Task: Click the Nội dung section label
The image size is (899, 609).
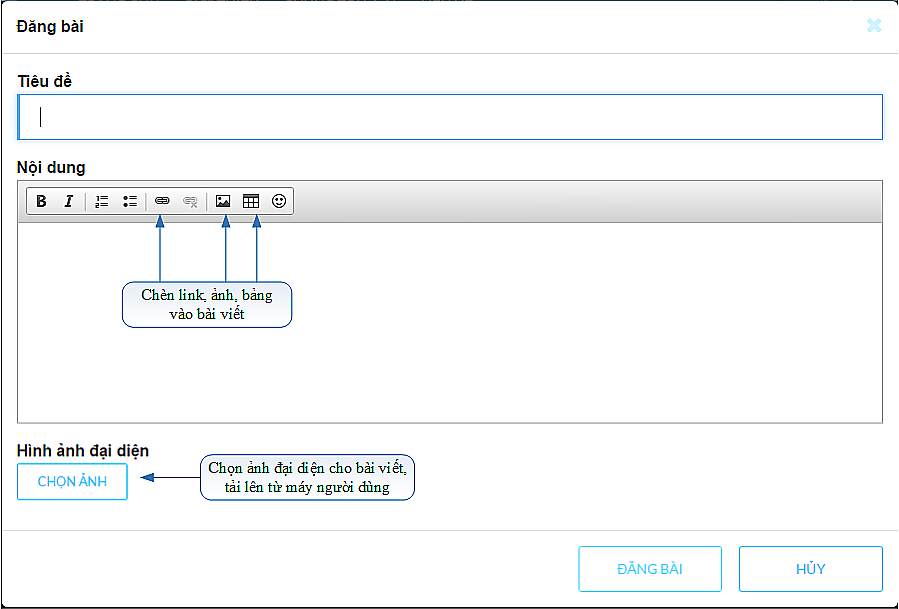Action: 51,167
